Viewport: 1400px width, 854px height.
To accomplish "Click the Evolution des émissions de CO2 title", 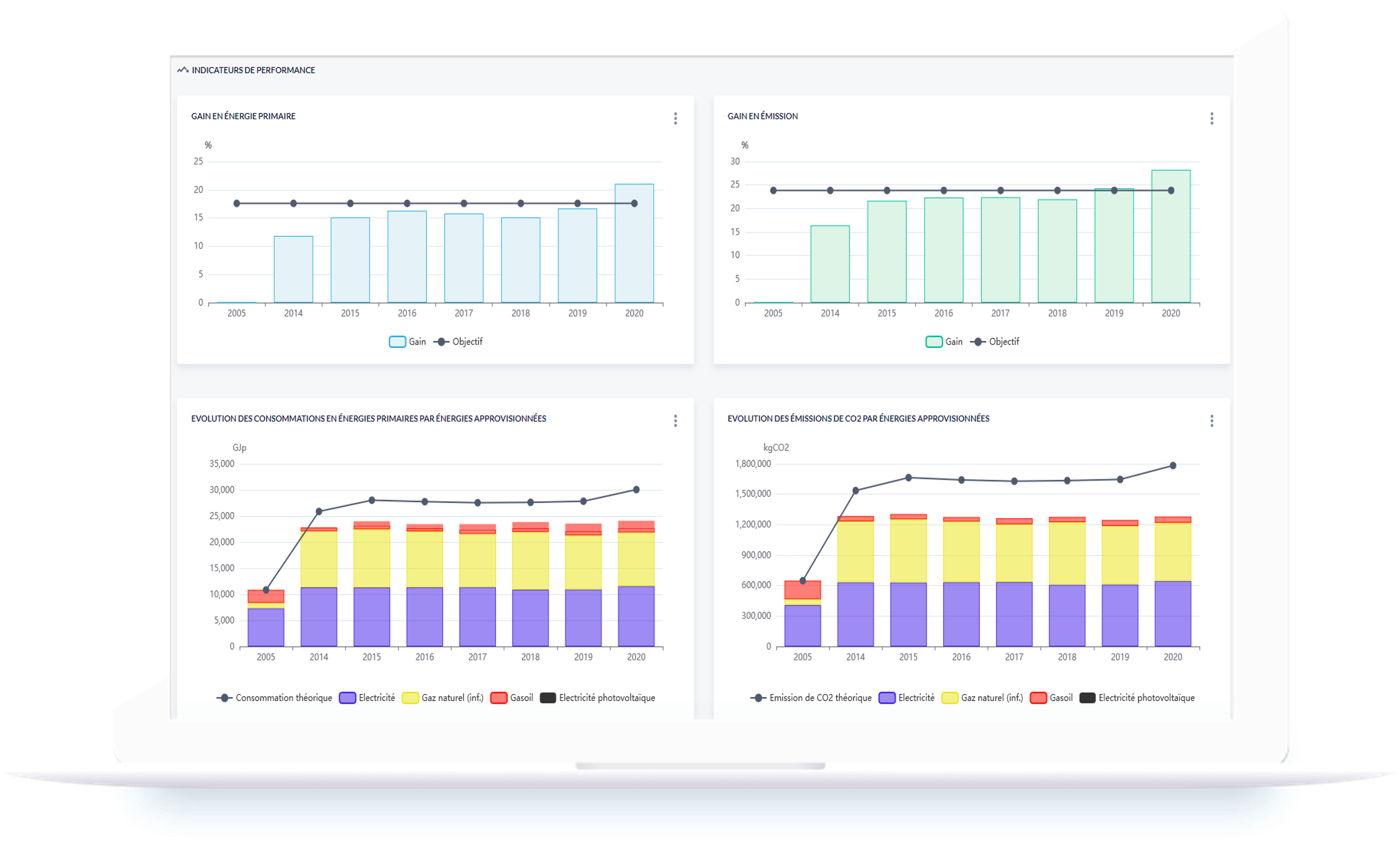I will click(x=858, y=419).
